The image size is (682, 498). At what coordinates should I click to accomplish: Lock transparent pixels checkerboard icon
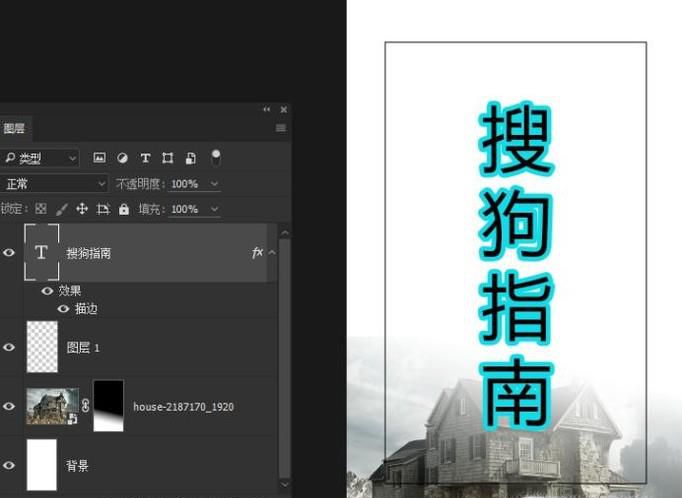[x=41, y=209]
